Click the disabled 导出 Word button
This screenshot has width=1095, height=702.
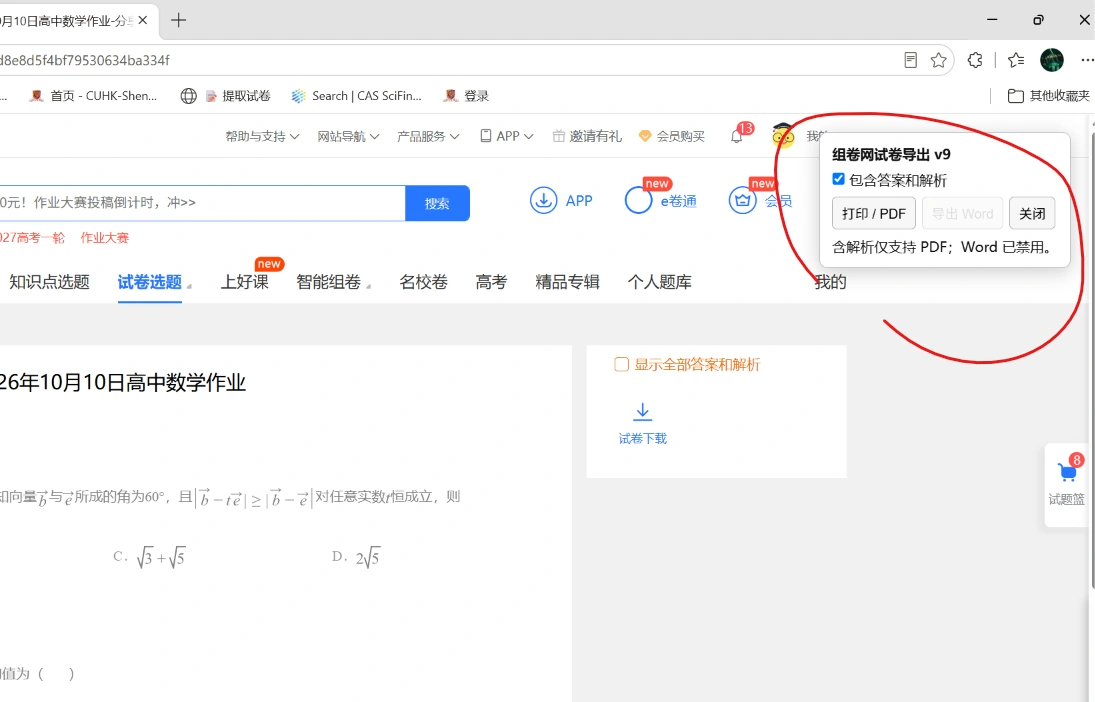tap(962, 213)
